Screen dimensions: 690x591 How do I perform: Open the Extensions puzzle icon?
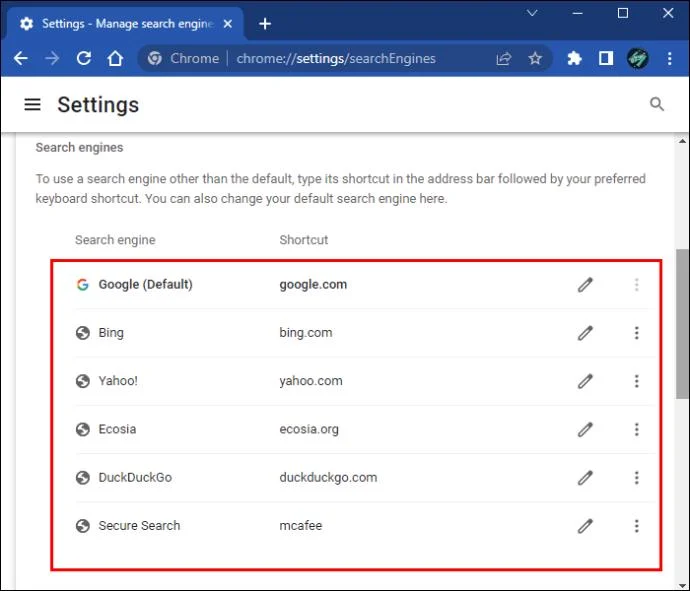(x=574, y=58)
